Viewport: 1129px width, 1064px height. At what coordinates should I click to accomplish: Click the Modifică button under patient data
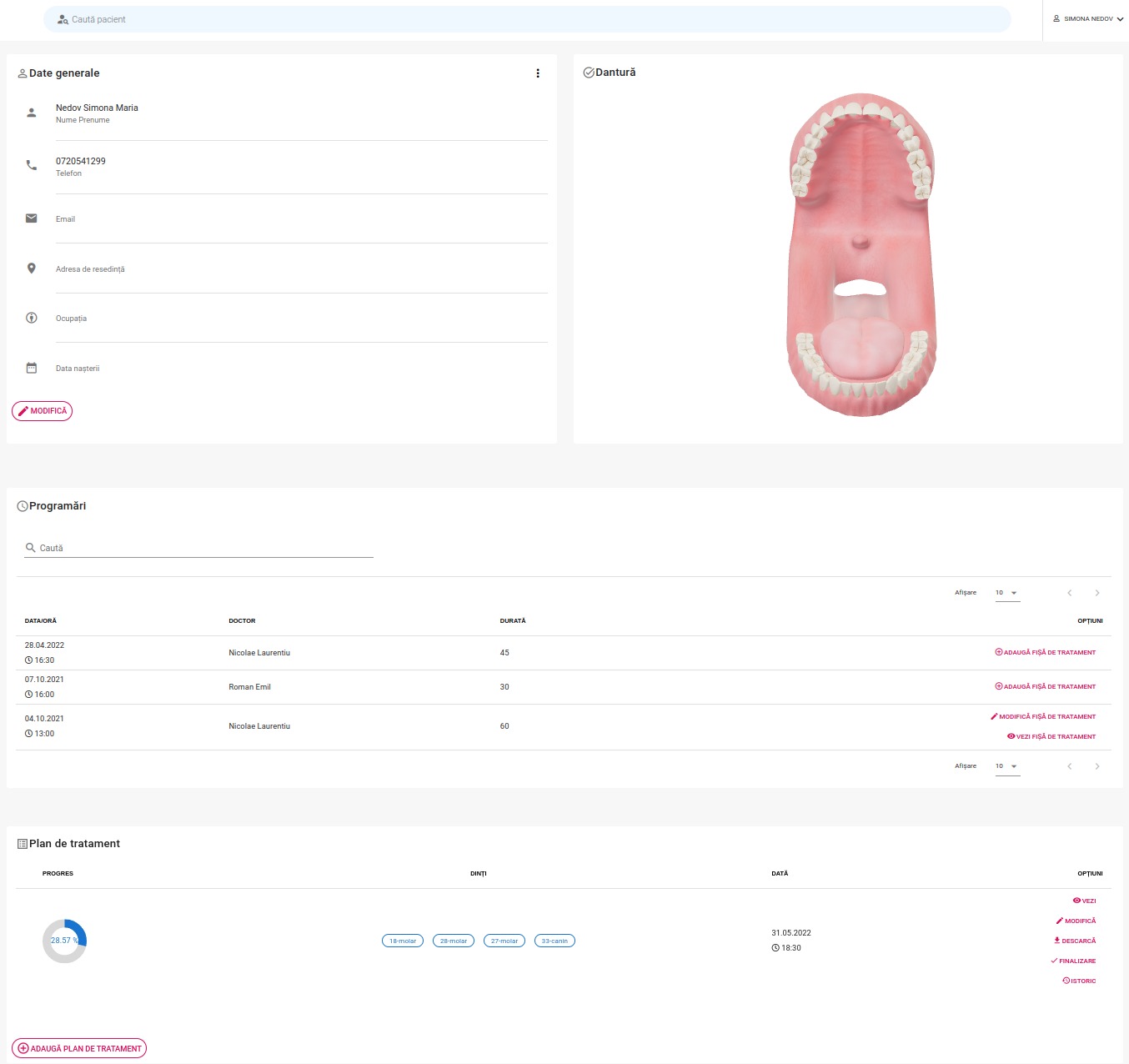click(x=43, y=411)
